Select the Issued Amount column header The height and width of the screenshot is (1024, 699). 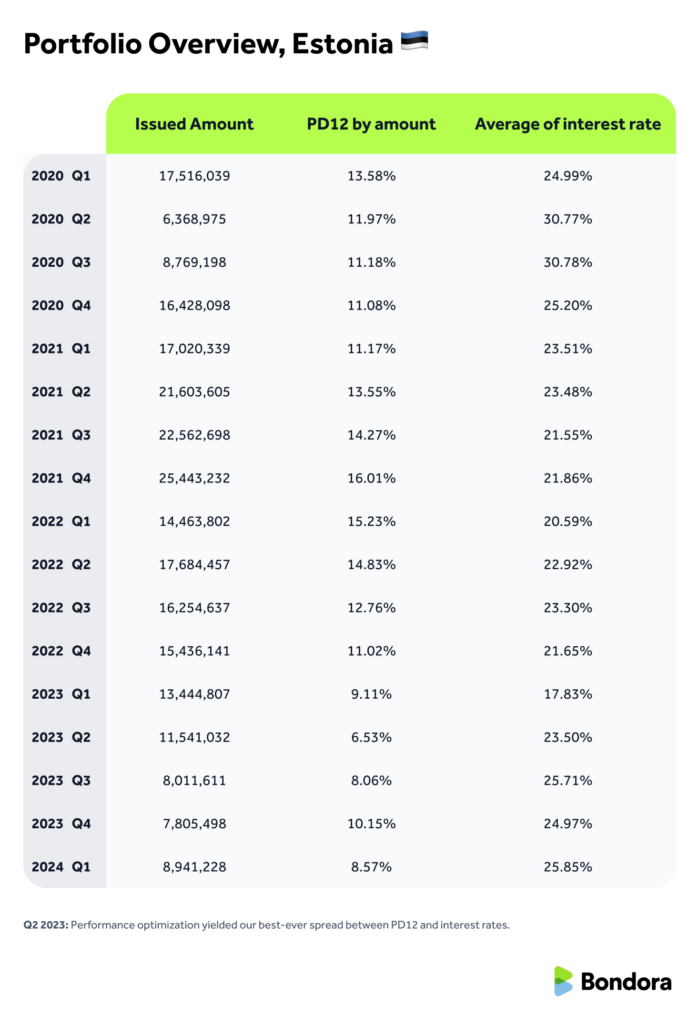[194, 124]
